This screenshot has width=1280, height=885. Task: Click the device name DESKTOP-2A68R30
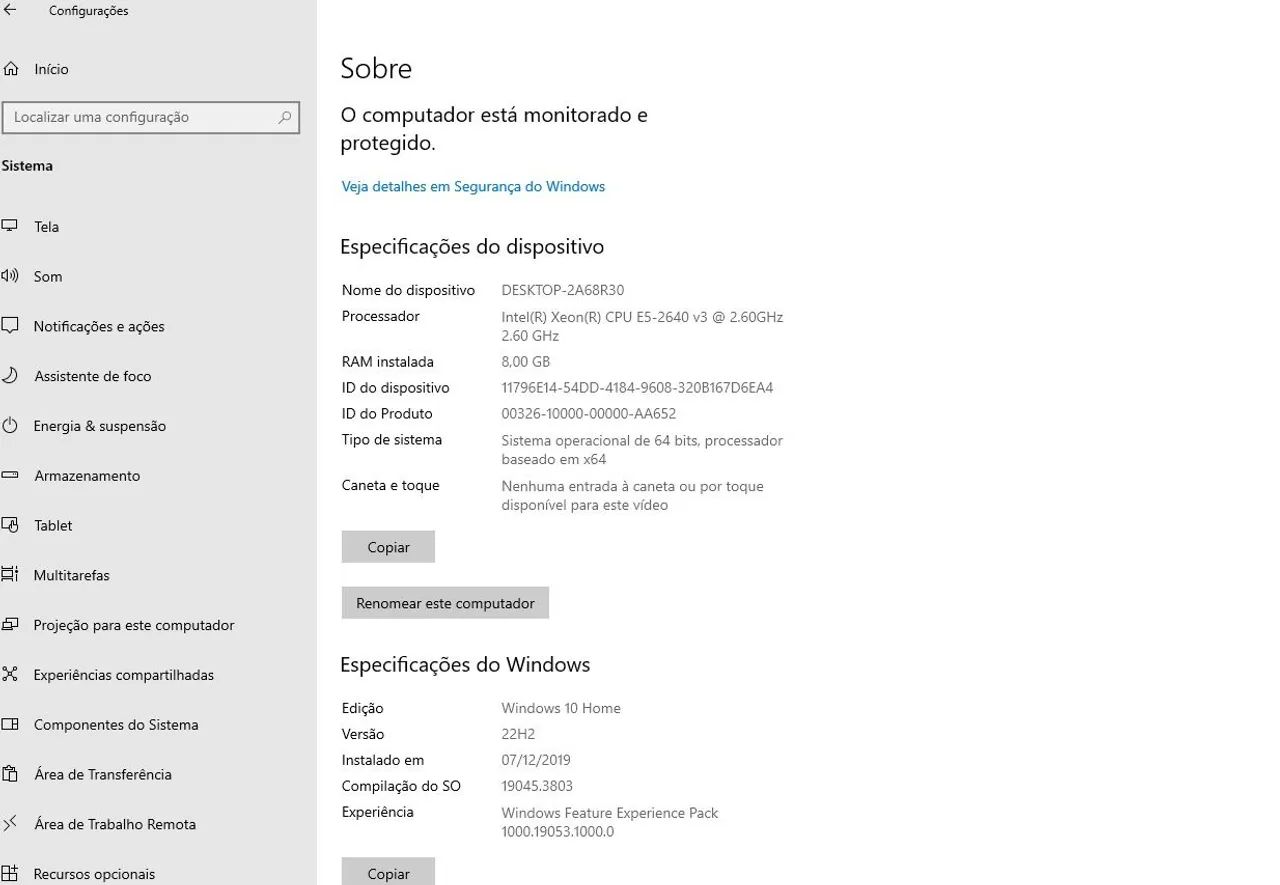pos(563,291)
